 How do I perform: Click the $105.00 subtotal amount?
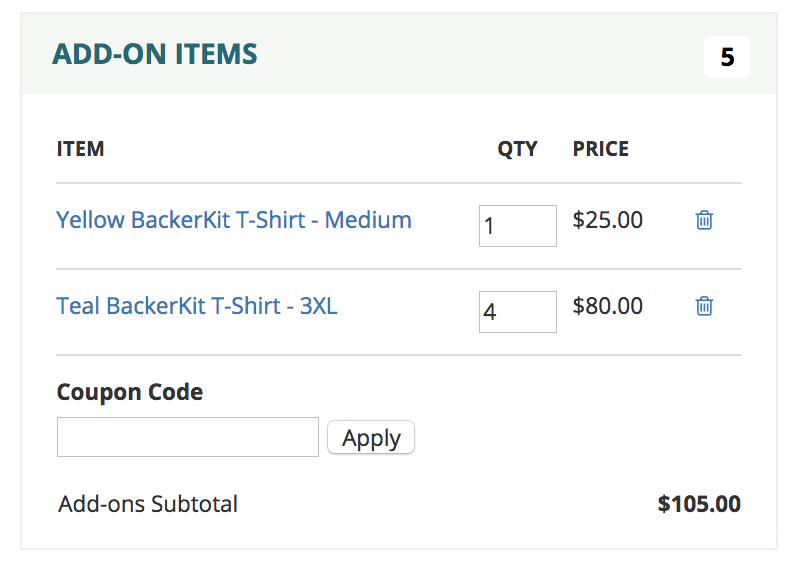tap(699, 504)
